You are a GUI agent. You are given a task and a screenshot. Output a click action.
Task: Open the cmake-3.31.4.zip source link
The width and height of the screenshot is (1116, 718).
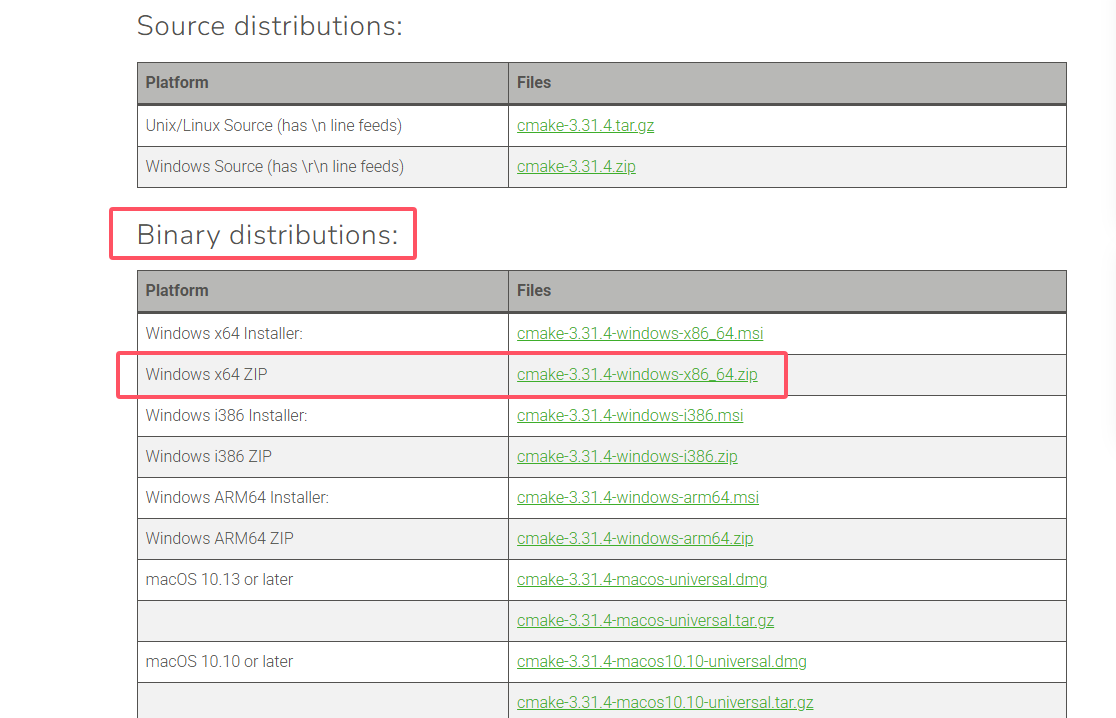click(576, 167)
